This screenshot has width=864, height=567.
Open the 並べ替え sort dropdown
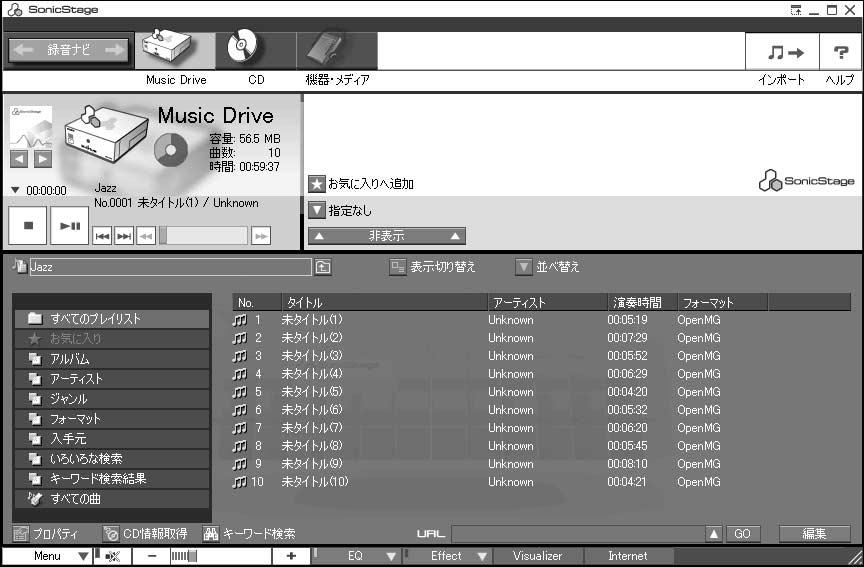(x=523, y=267)
